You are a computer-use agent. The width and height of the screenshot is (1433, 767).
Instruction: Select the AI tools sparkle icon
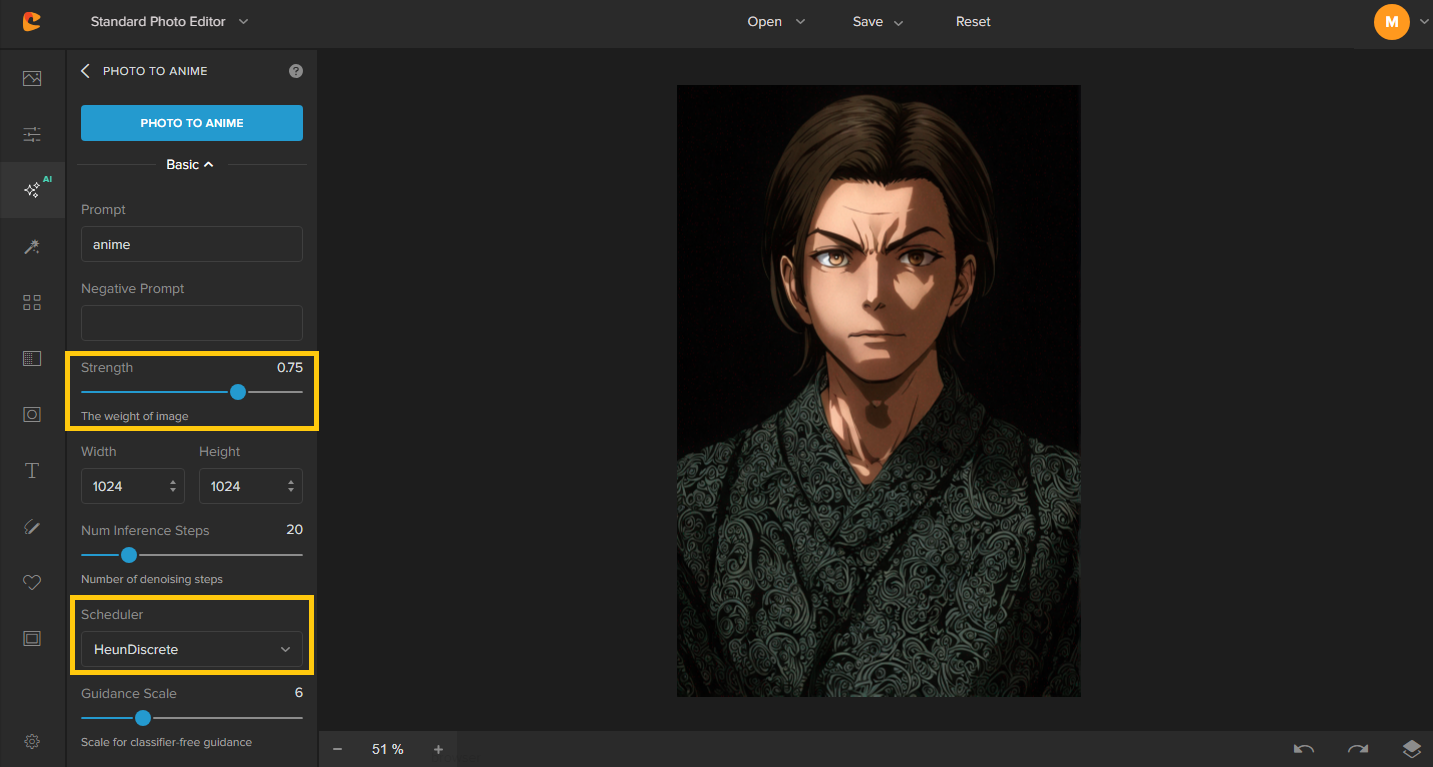click(x=32, y=190)
